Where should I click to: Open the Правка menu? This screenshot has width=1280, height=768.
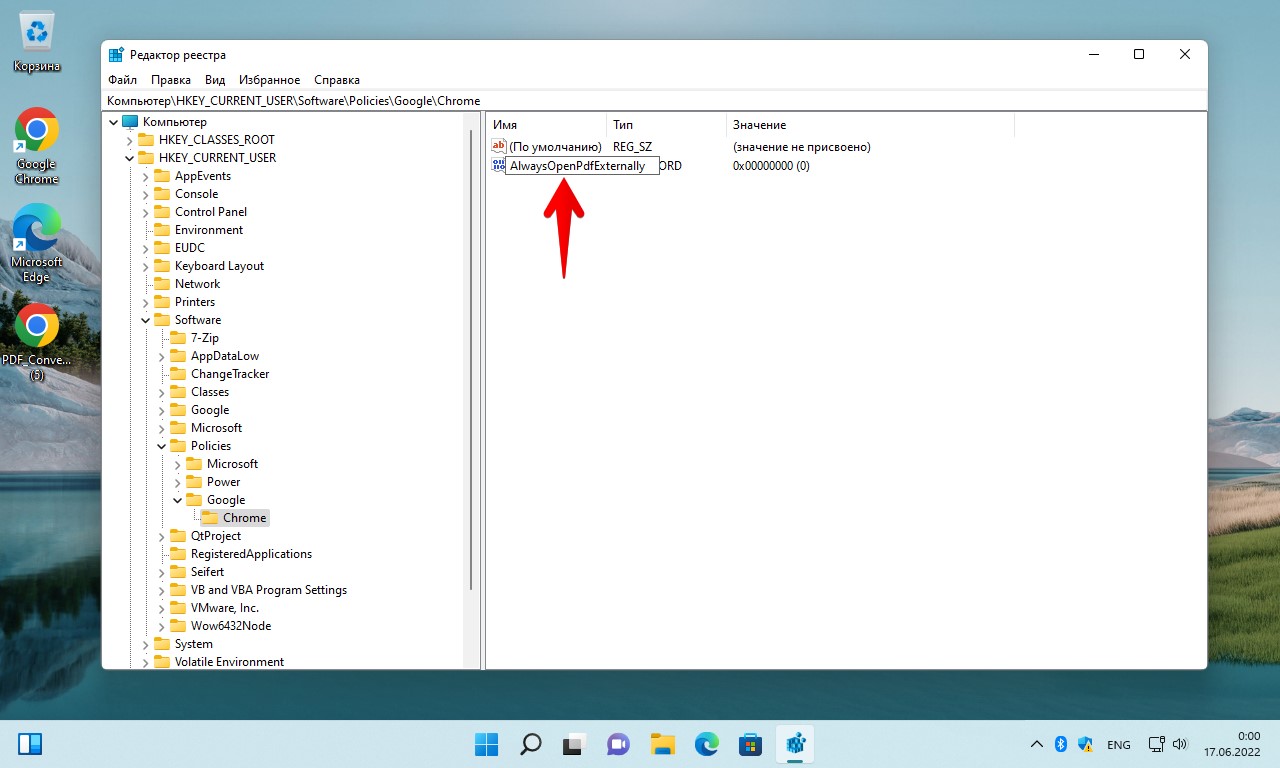pos(171,80)
